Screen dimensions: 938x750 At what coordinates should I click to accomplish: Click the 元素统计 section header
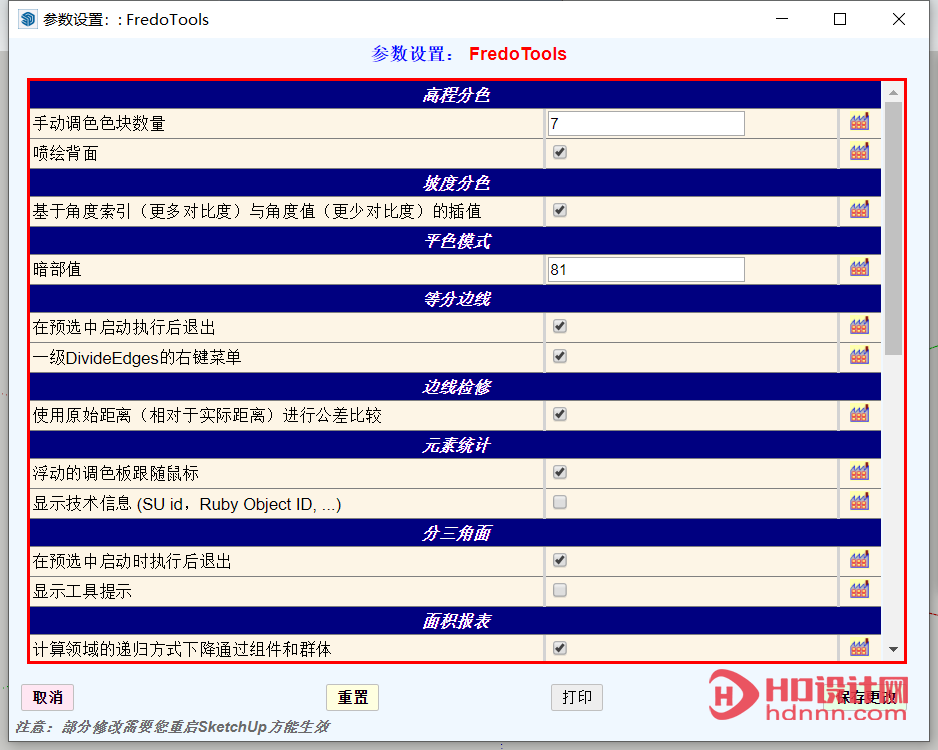click(x=455, y=444)
